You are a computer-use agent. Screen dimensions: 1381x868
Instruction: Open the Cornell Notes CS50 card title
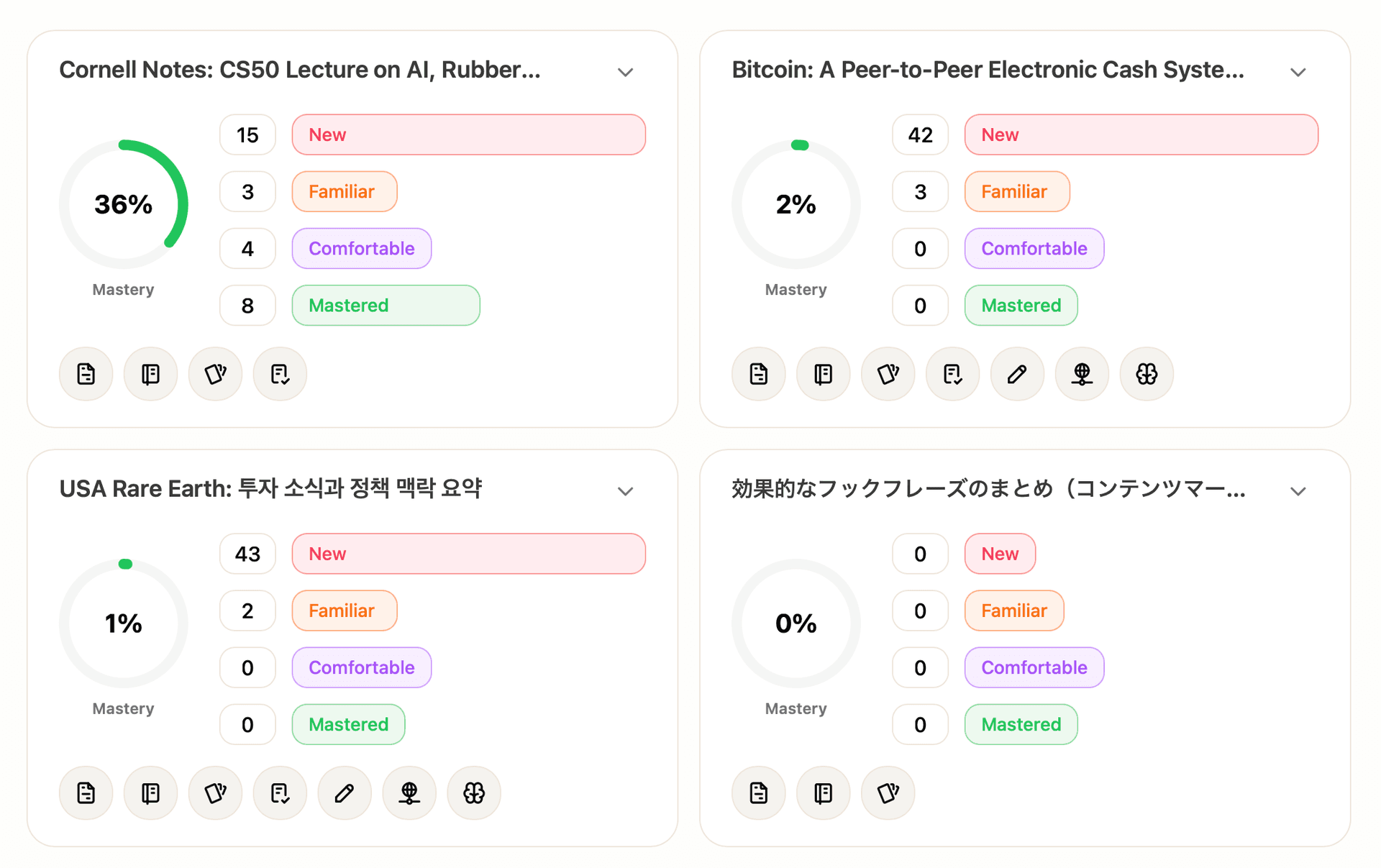(300, 70)
